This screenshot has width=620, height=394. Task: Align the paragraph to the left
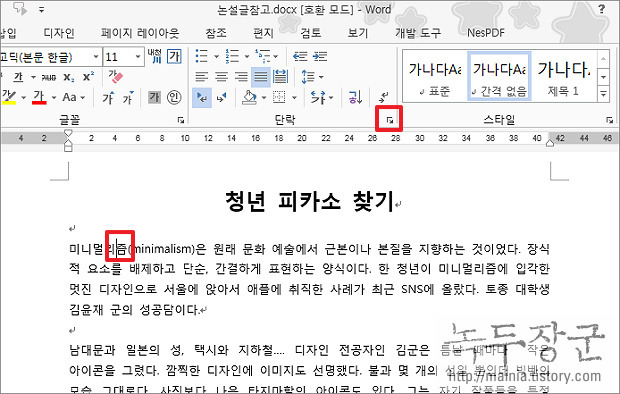pyautogui.click(x=202, y=77)
